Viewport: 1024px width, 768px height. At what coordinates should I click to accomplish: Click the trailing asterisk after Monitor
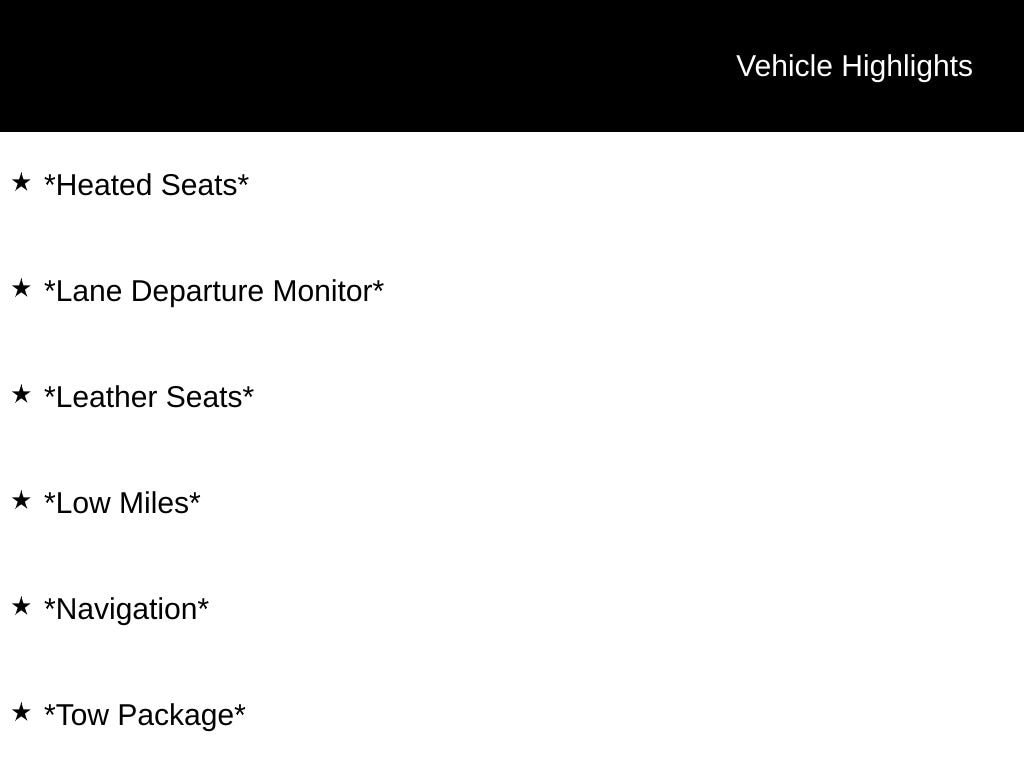pyautogui.click(x=378, y=284)
